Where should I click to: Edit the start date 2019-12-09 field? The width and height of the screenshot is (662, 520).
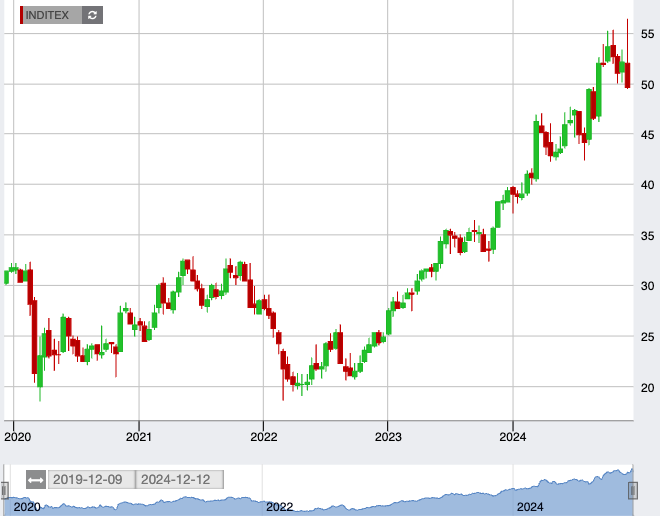(92, 480)
